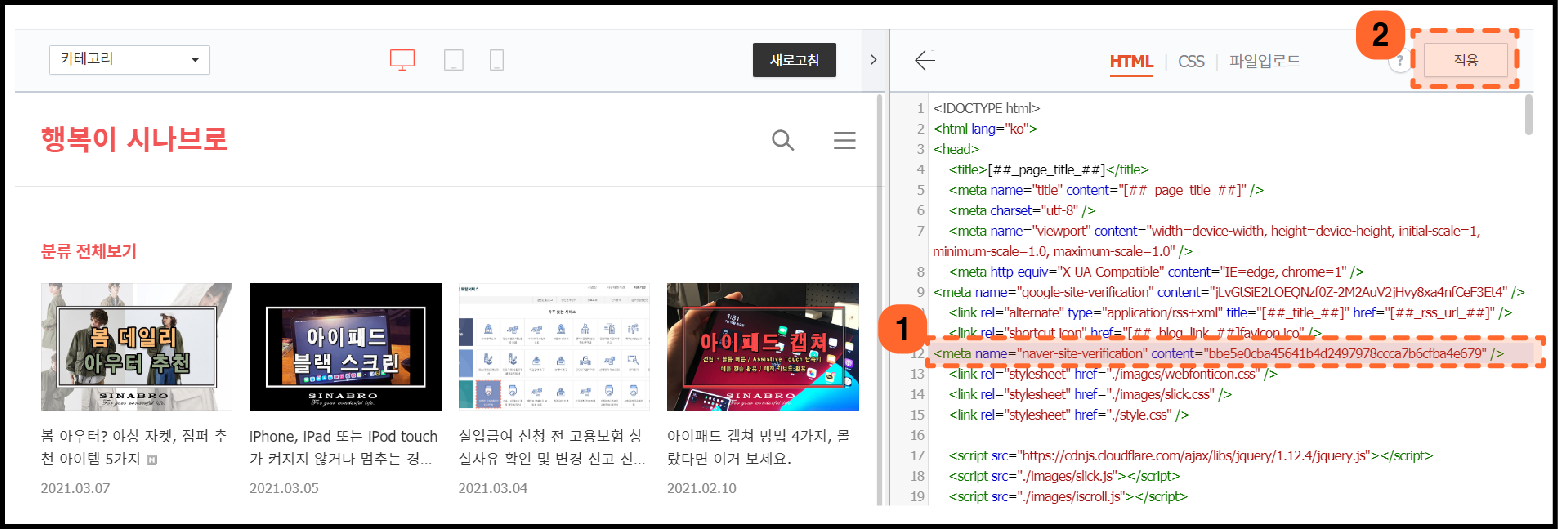This screenshot has height=529, width=1558.
Task: Click the DOCTYPE html line
Action: [987, 107]
